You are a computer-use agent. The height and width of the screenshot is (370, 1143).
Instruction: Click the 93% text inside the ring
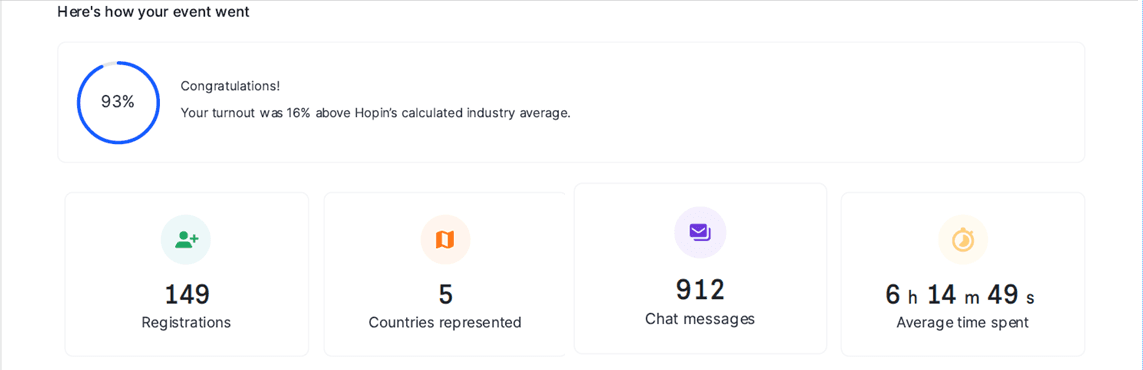click(x=118, y=102)
